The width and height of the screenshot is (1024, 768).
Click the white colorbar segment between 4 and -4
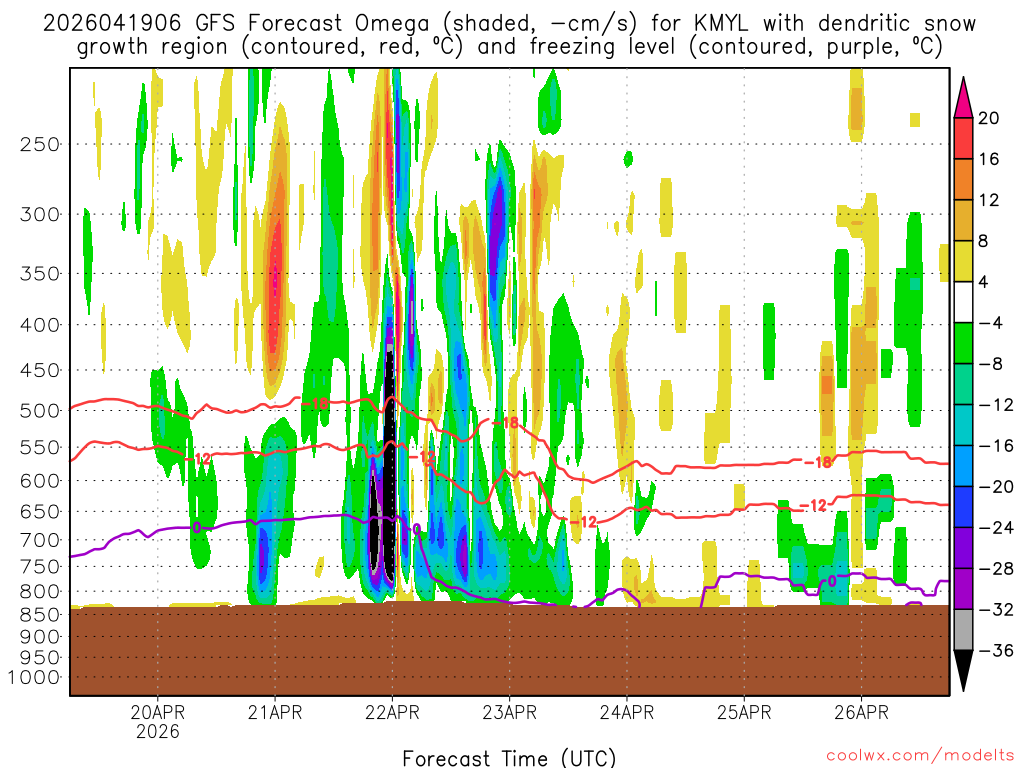coord(964,302)
